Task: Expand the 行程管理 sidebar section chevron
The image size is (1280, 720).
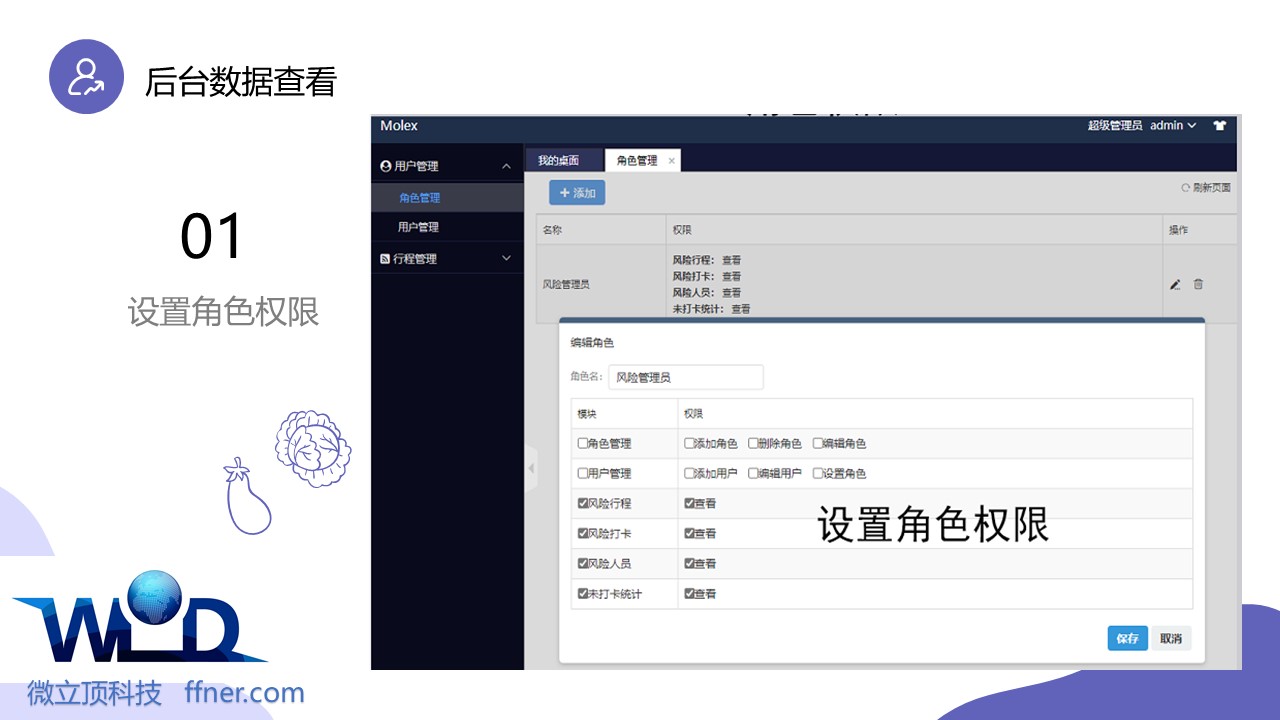Action: coord(506,259)
